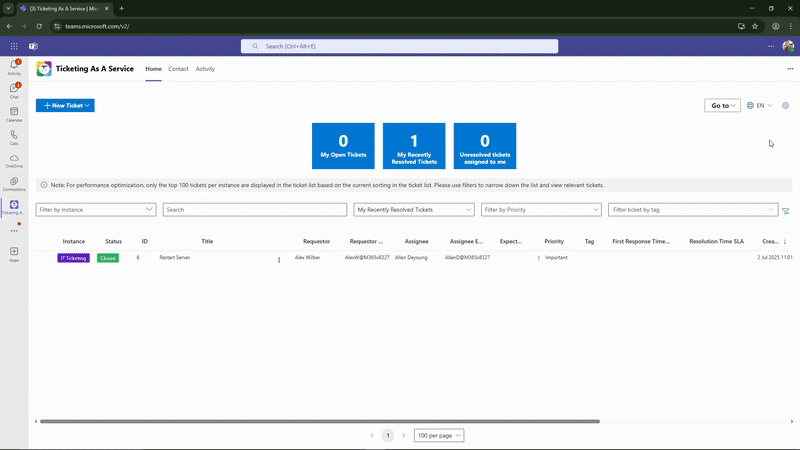Click the Resolution Time SLA column header

(716, 241)
